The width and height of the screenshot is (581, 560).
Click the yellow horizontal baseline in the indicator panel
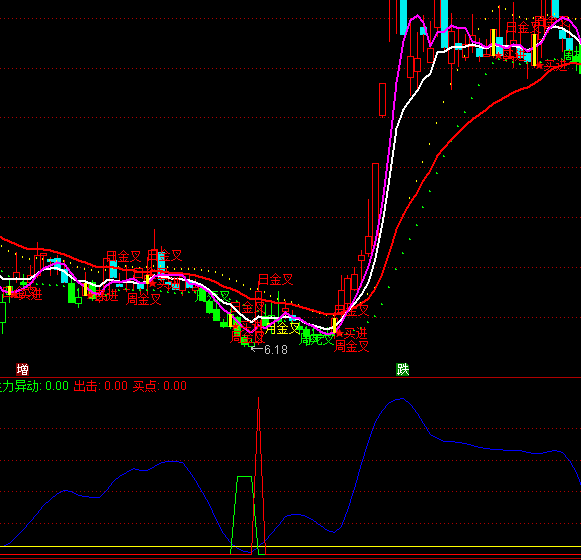[290, 546]
